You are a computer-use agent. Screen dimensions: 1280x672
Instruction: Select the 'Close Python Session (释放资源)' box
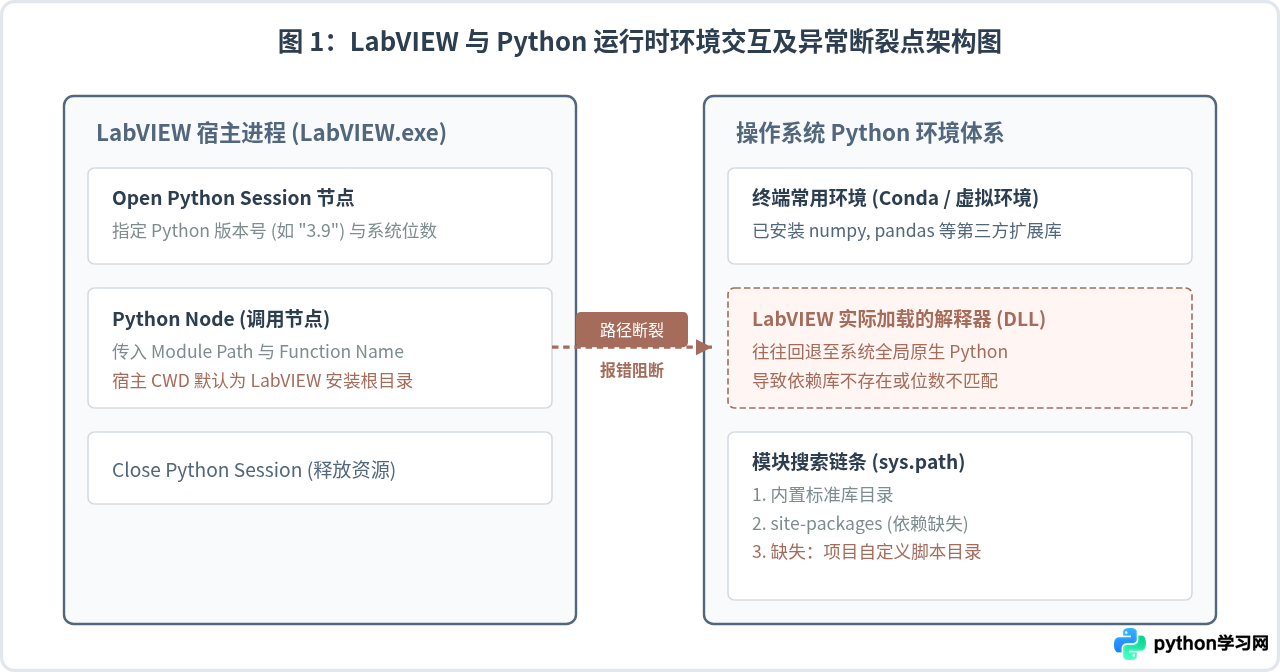[320, 468]
